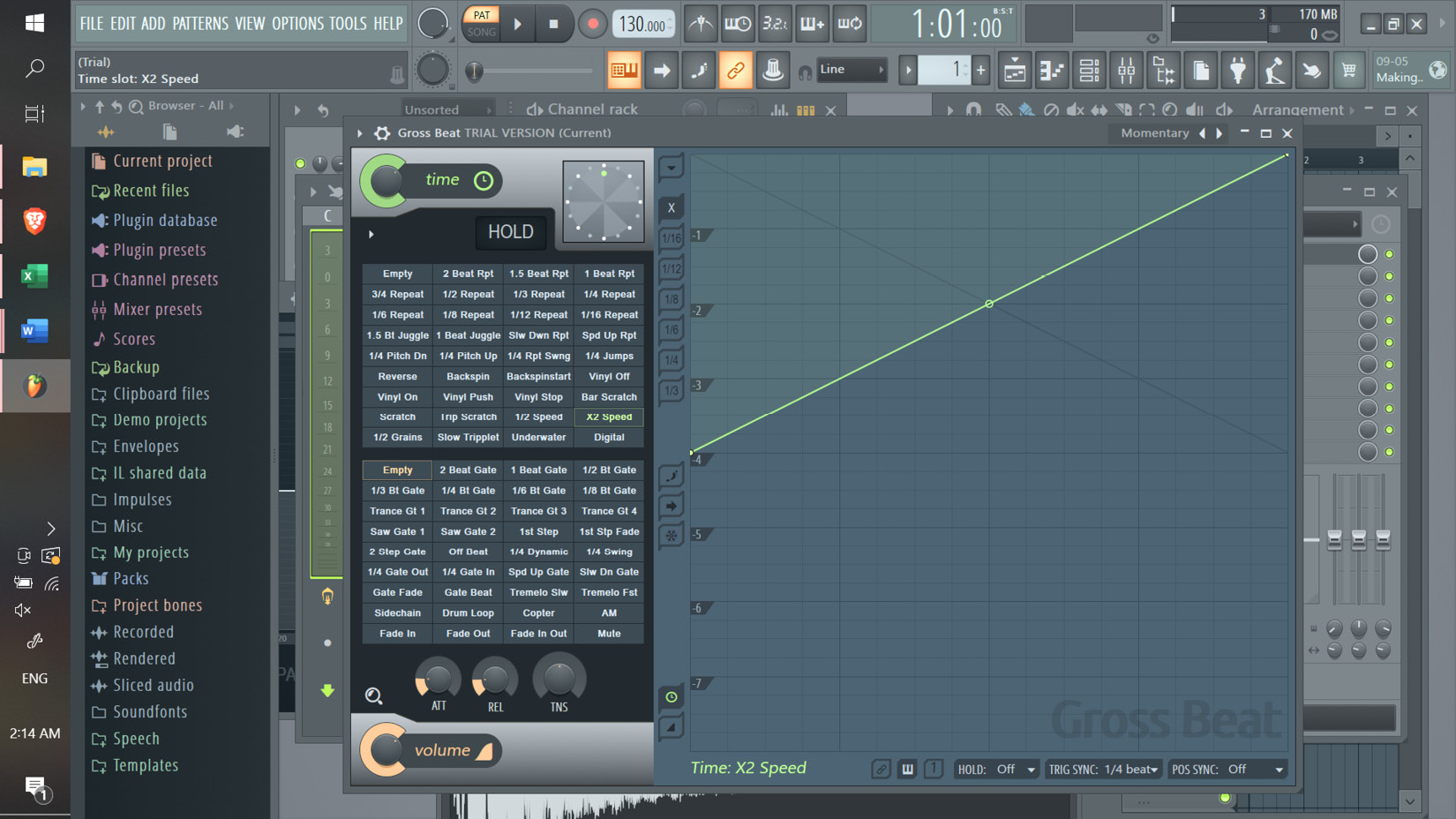Click the browser search icon
The image size is (1456, 819).
(136, 106)
